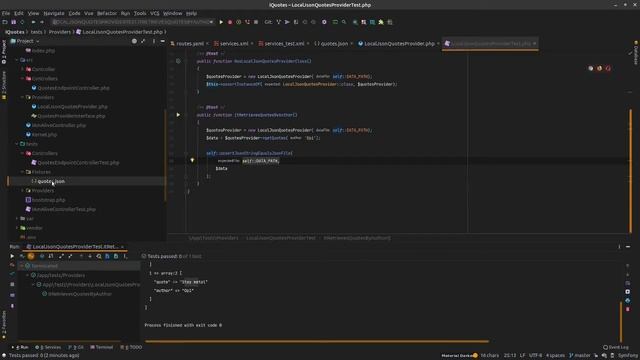Open the Navigate menu
This screenshot has width=640, height=360.
(53, 13)
